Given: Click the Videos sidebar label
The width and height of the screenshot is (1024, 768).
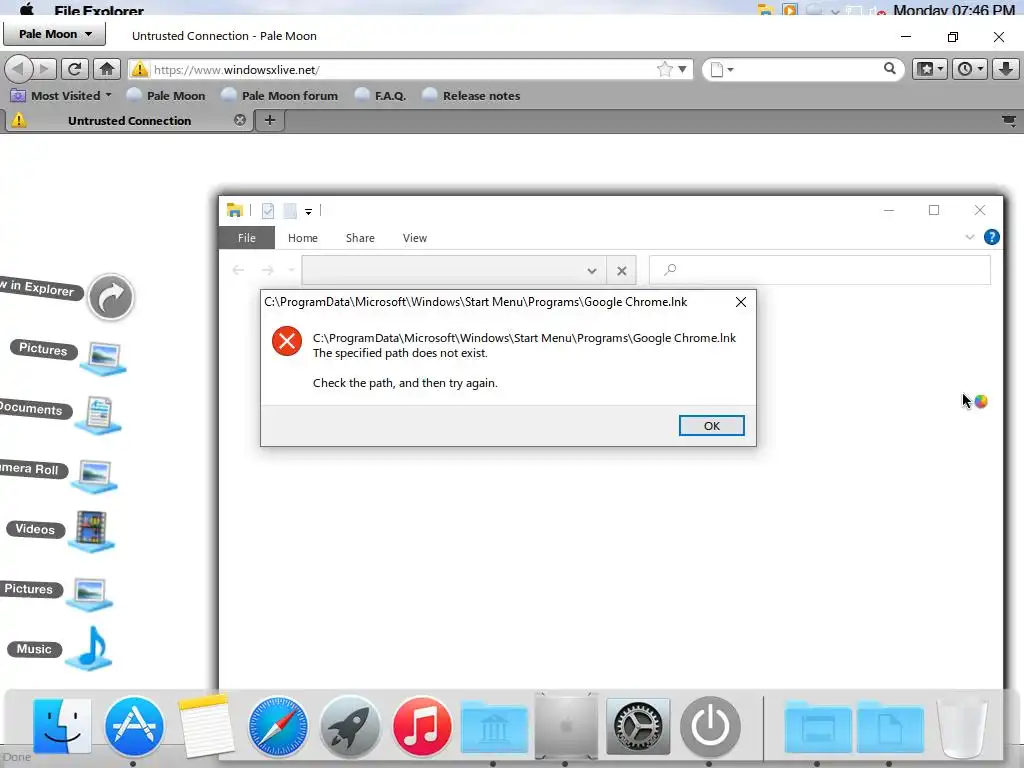Looking at the screenshot, I should [x=35, y=529].
